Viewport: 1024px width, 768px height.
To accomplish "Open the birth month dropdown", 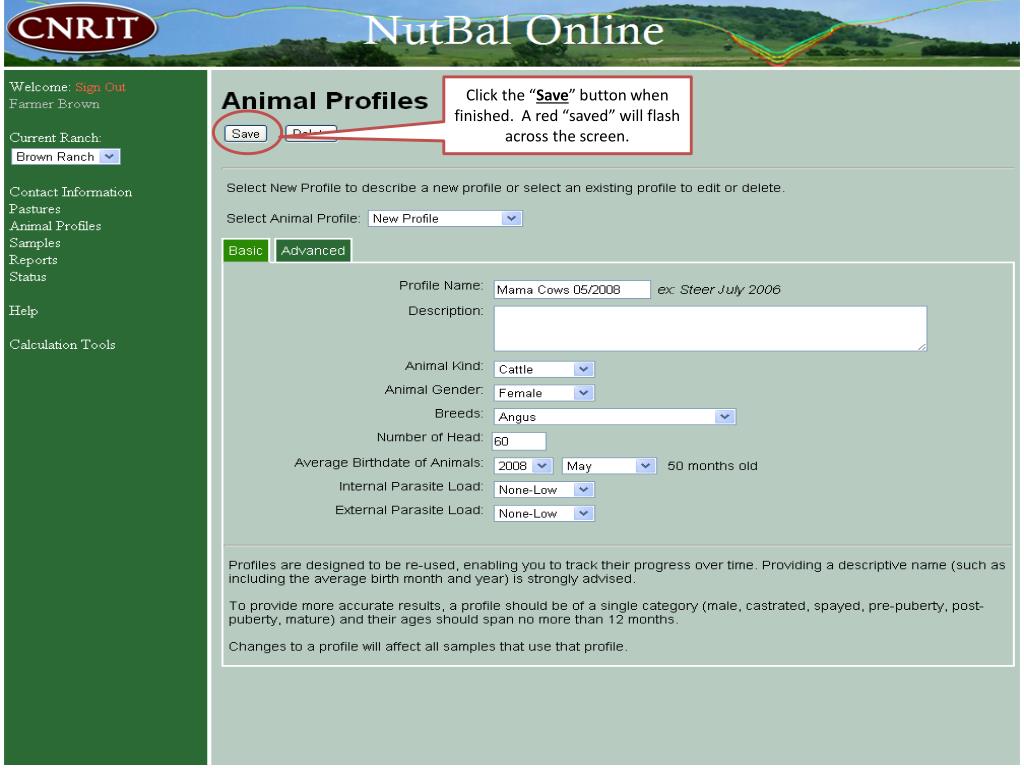I will 609,466.
